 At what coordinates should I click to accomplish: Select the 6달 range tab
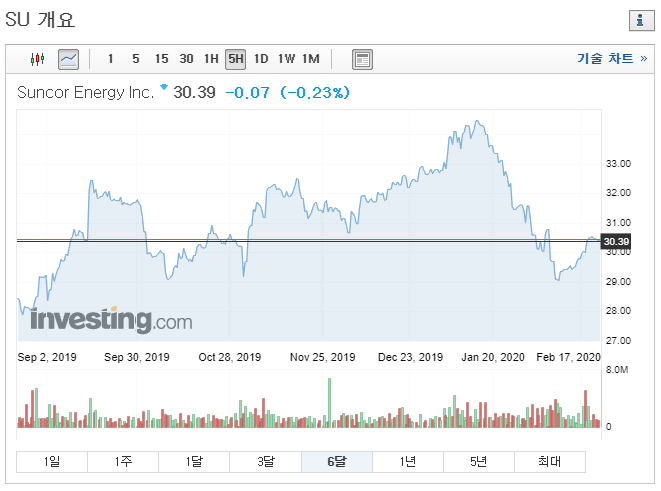337,461
